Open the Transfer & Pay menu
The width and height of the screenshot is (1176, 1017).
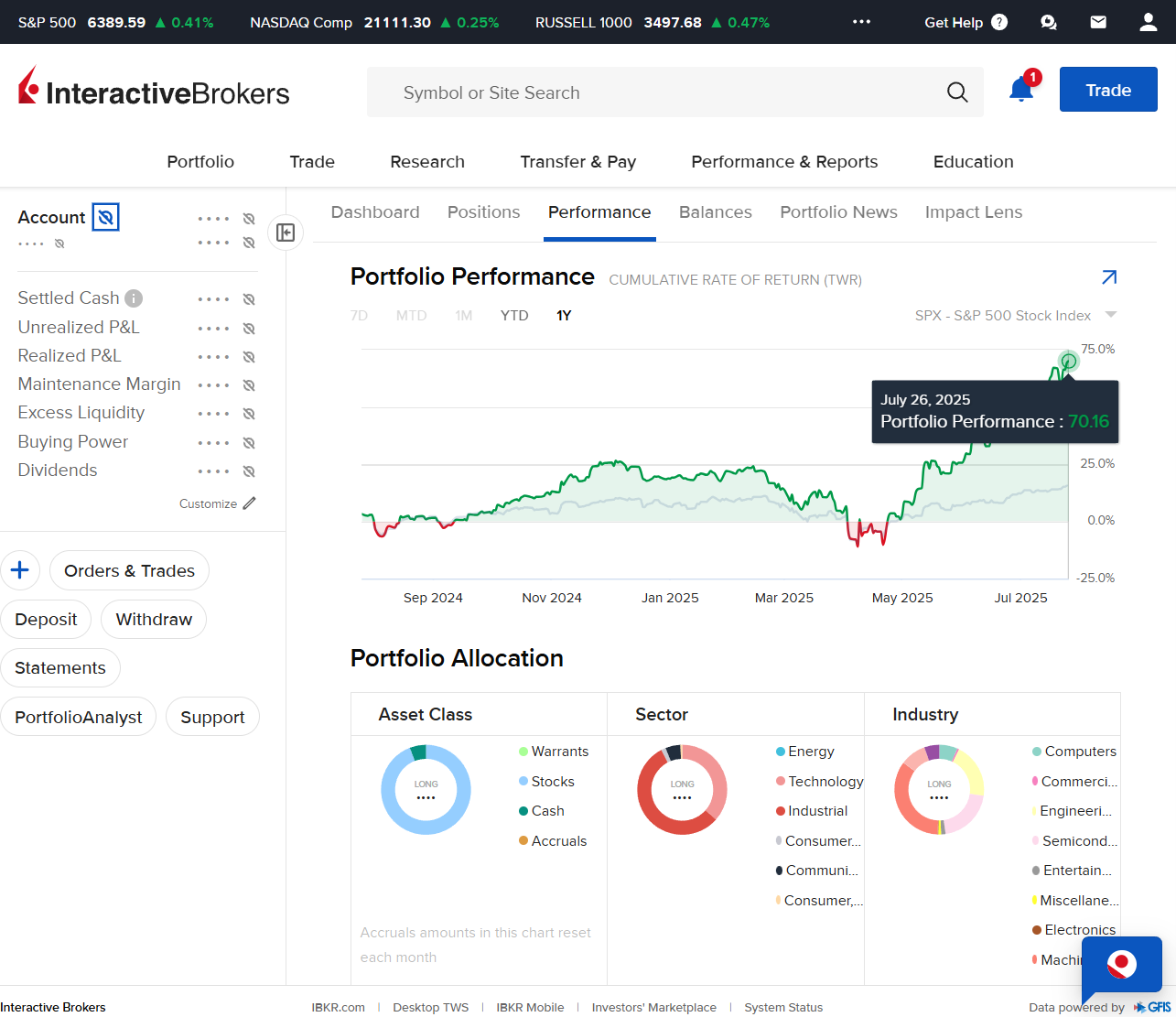pos(578,162)
